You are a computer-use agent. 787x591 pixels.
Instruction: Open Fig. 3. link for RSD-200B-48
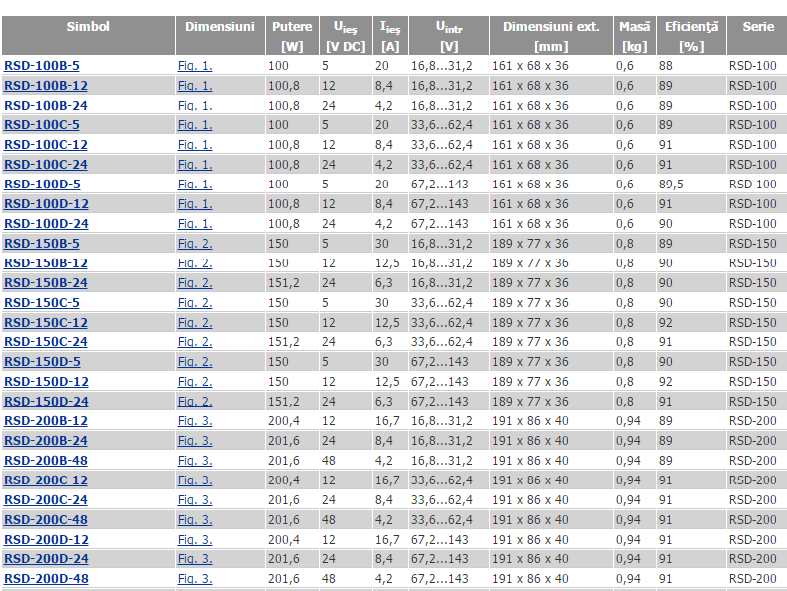(x=195, y=460)
